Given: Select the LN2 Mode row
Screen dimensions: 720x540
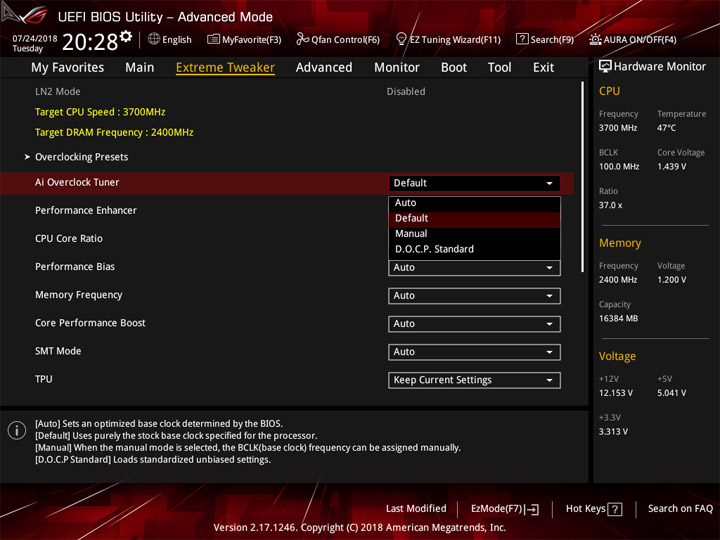Looking at the screenshot, I should tap(287, 91).
